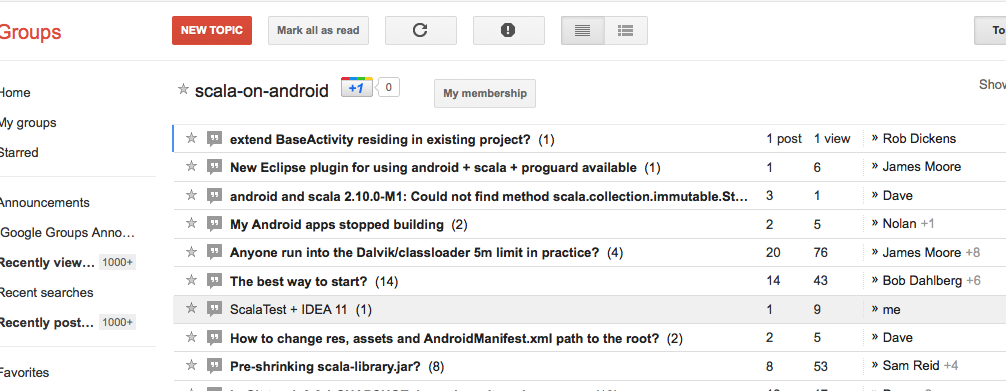
Task: Click the NEW TOPIC button
Action: click(212, 30)
